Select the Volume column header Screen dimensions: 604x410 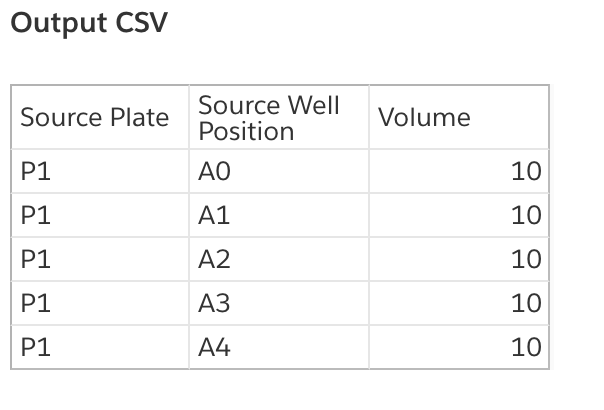point(459,117)
